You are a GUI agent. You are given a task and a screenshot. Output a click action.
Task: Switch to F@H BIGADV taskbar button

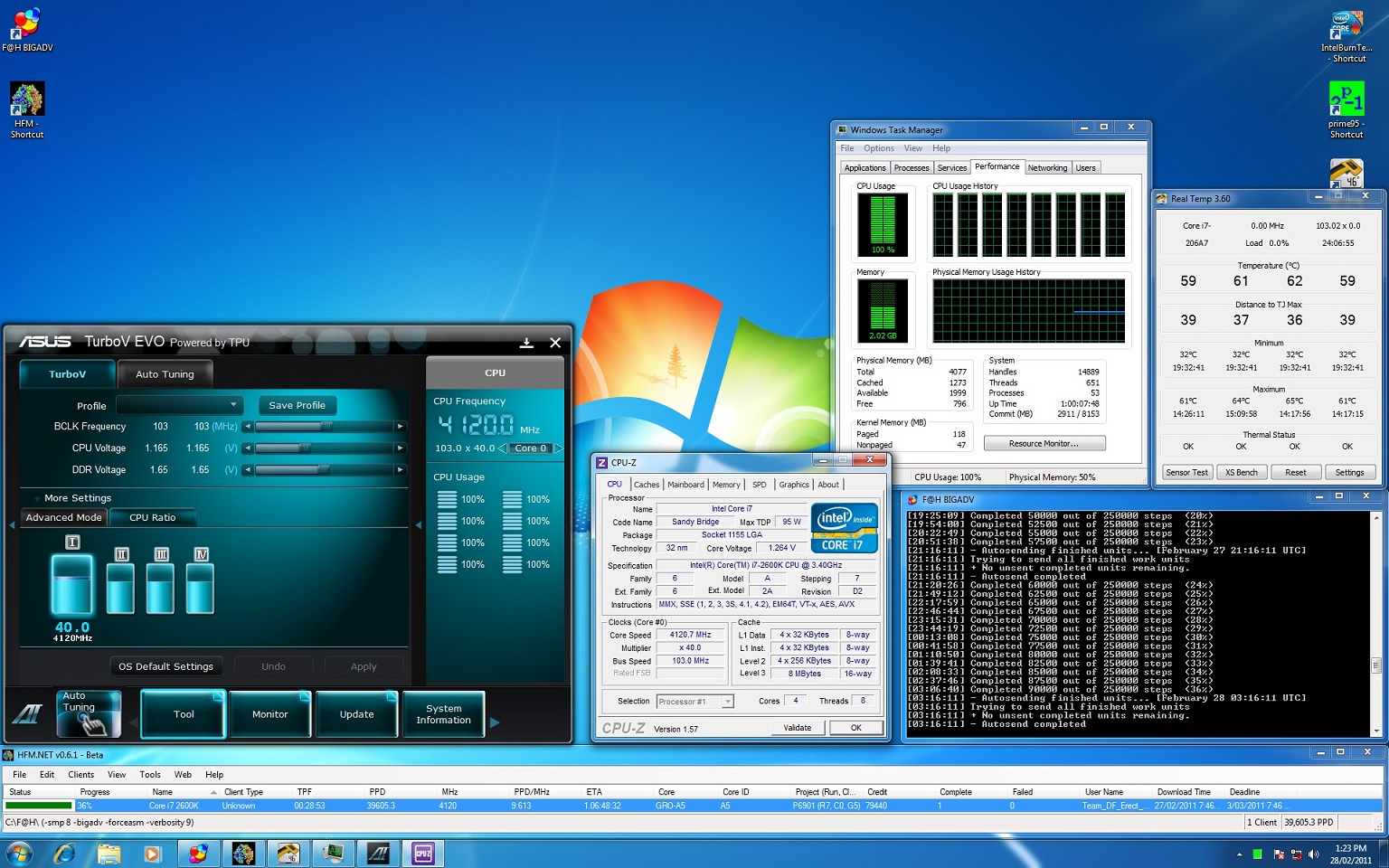[198, 853]
